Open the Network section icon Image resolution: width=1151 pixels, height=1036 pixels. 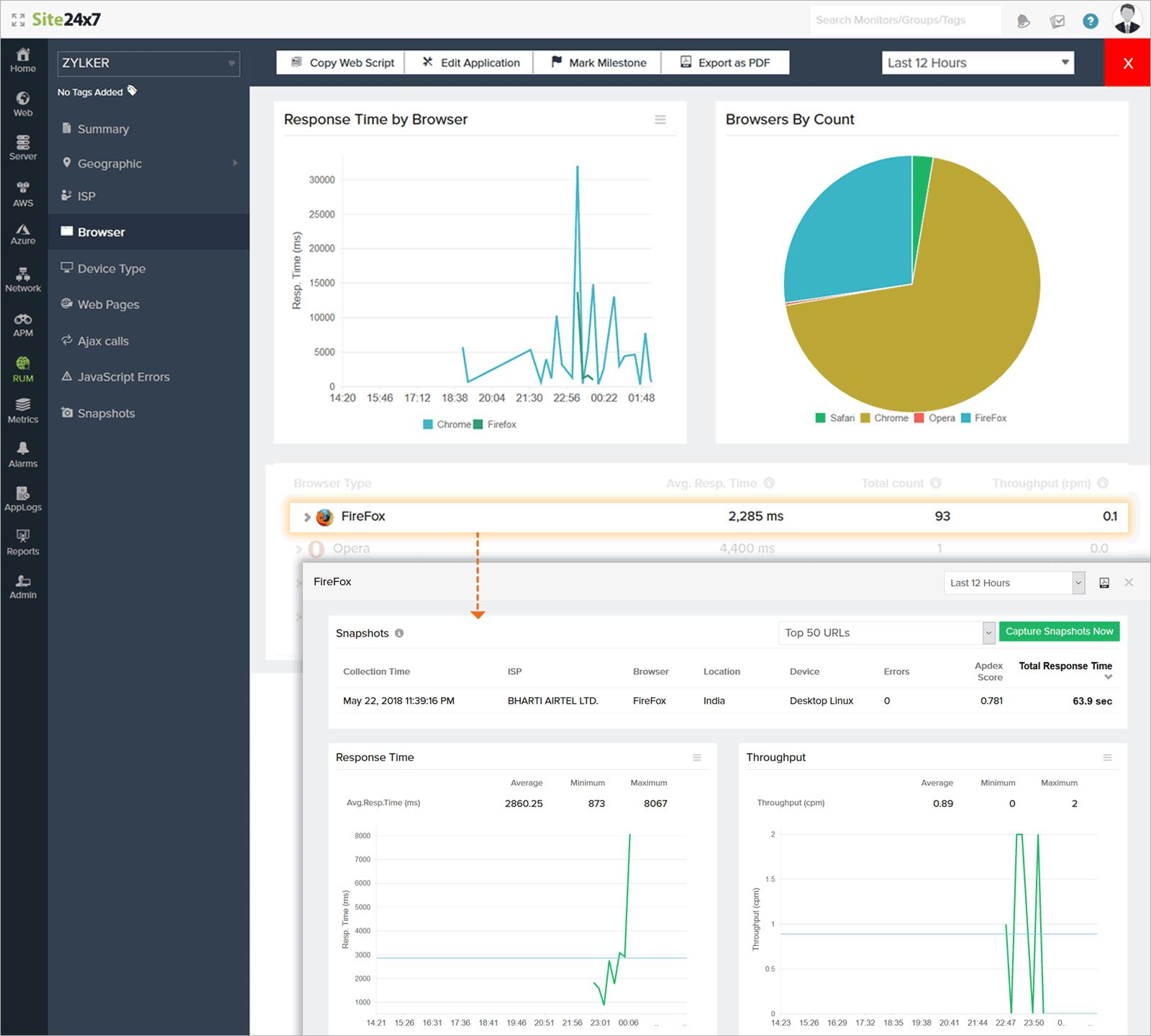point(23,274)
